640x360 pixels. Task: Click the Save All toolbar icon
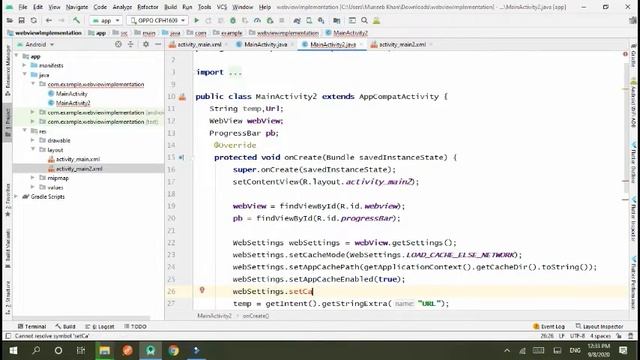21,20
